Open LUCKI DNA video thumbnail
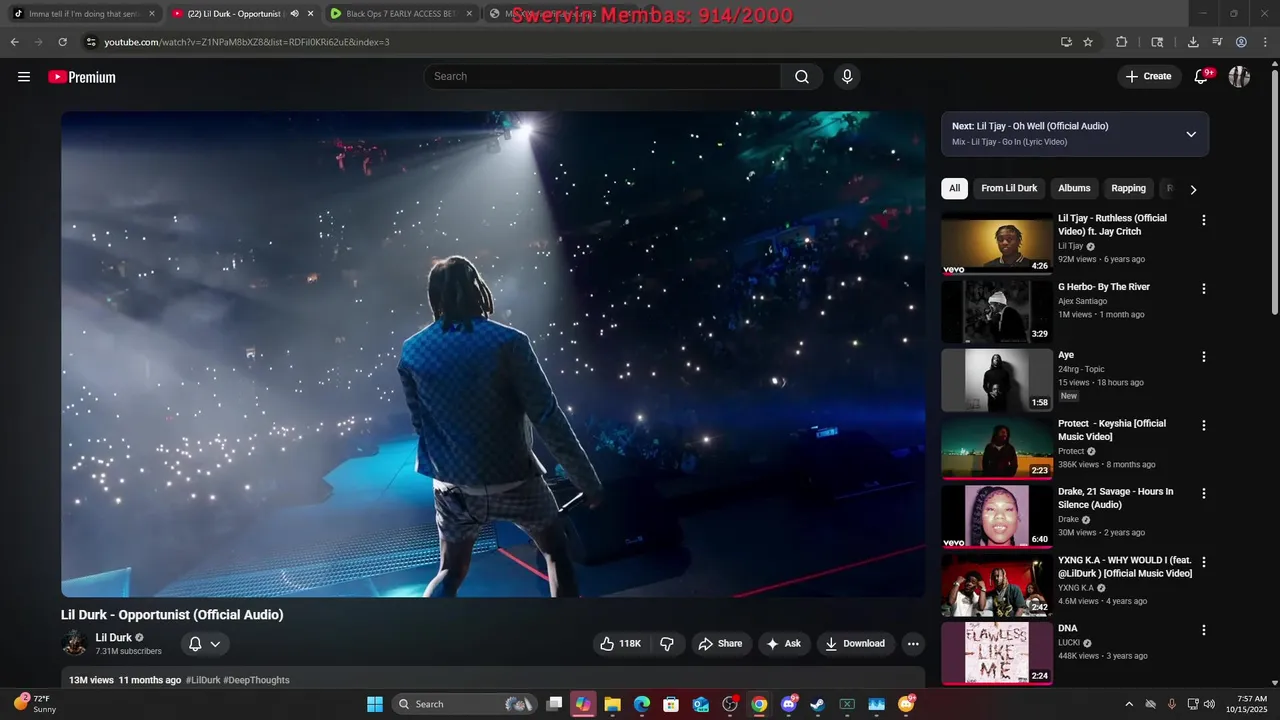Image resolution: width=1280 pixels, height=720 pixels. pos(996,653)
